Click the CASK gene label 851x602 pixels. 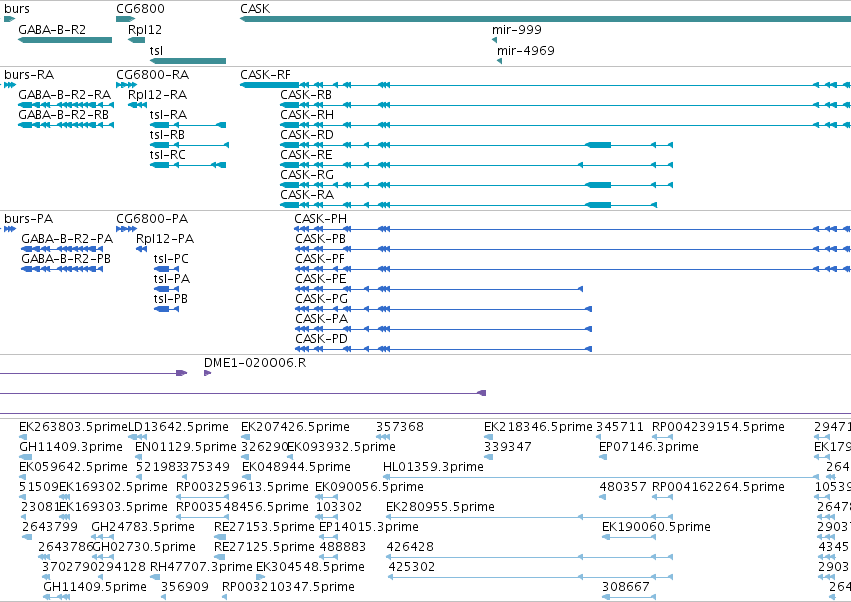(255, 9)
